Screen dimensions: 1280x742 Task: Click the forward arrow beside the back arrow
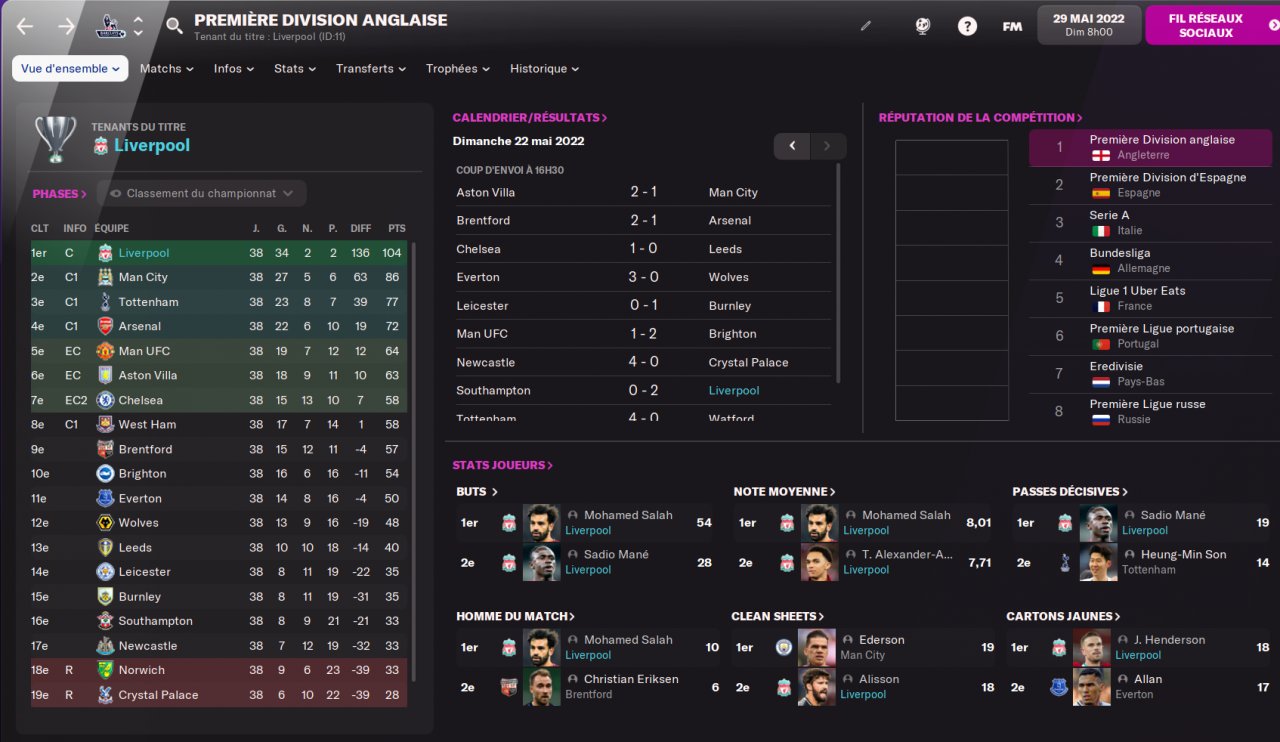tap(67, 26)
